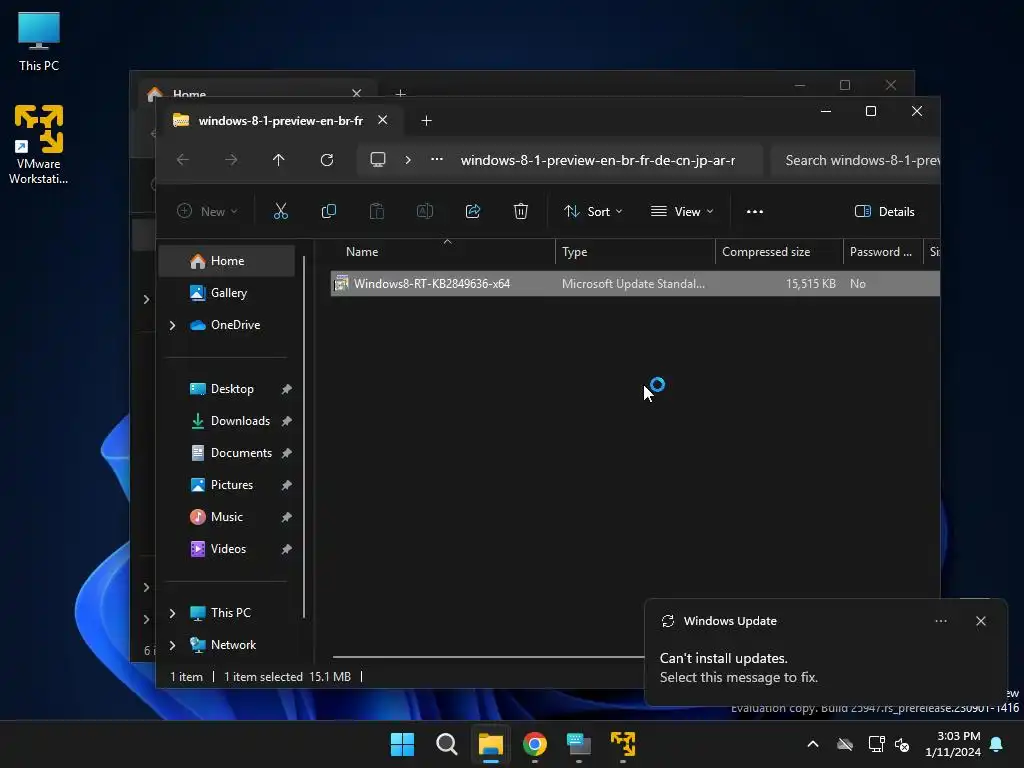Open the Sort dropdown

[x=593, y=212]
